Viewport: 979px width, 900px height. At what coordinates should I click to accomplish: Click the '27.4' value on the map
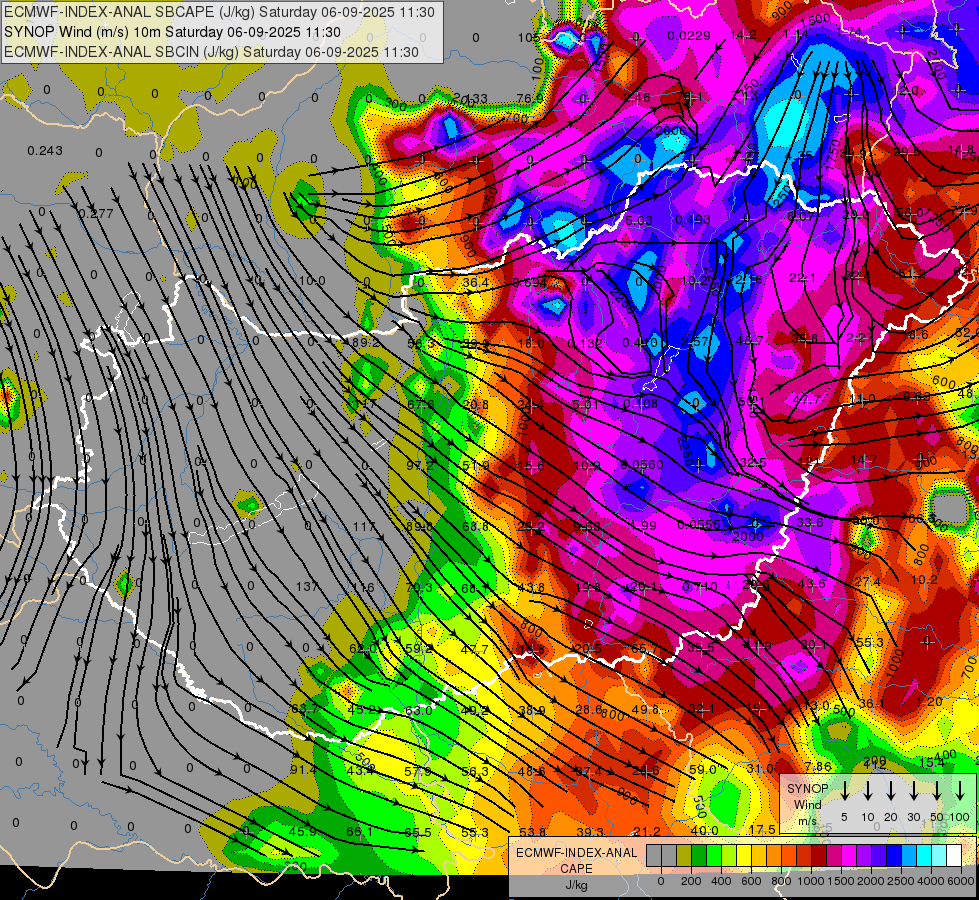867,581
